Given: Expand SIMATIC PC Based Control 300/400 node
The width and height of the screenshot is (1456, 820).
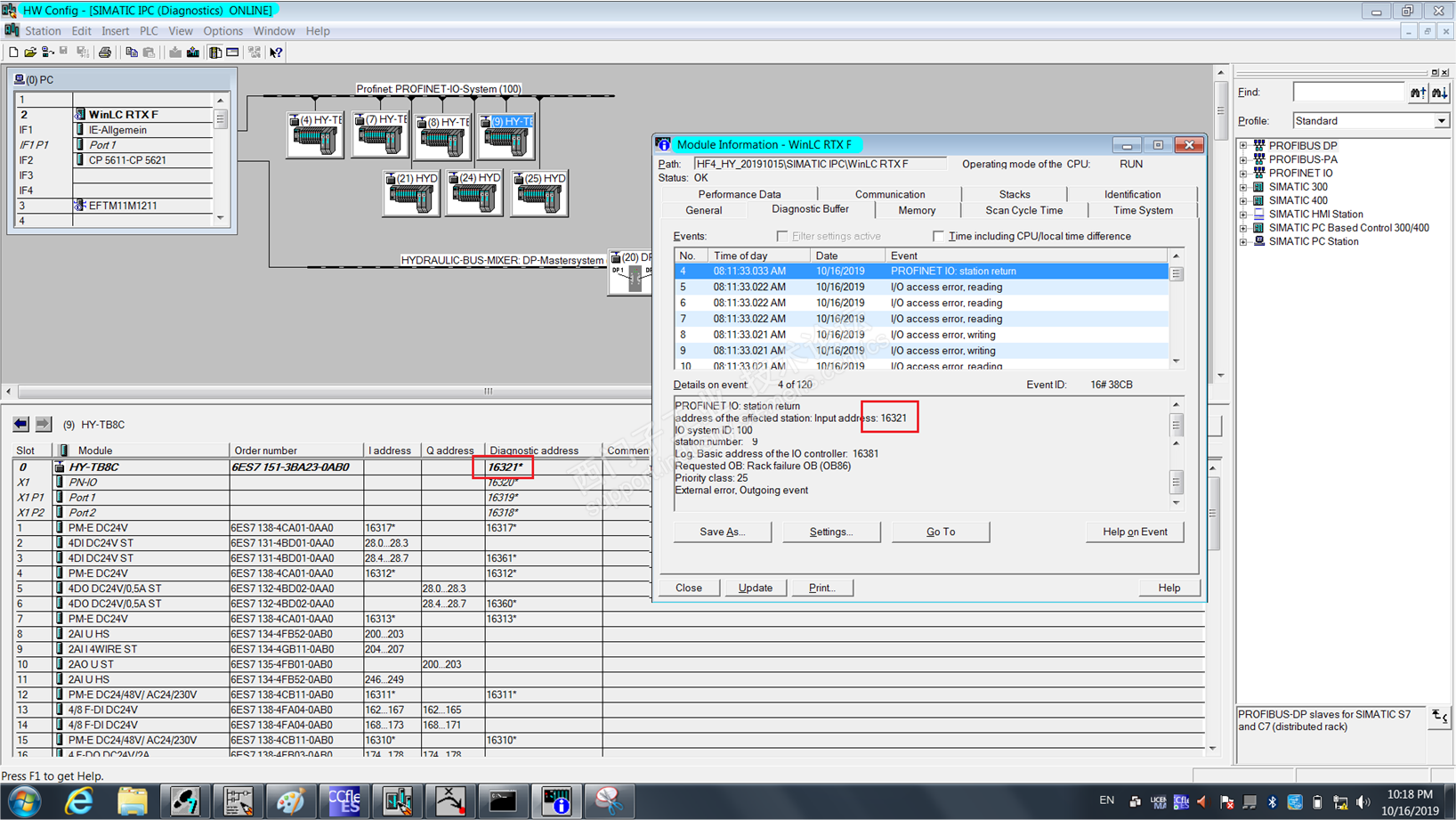Looking at the screenshot, I should tap(1243, 228).
